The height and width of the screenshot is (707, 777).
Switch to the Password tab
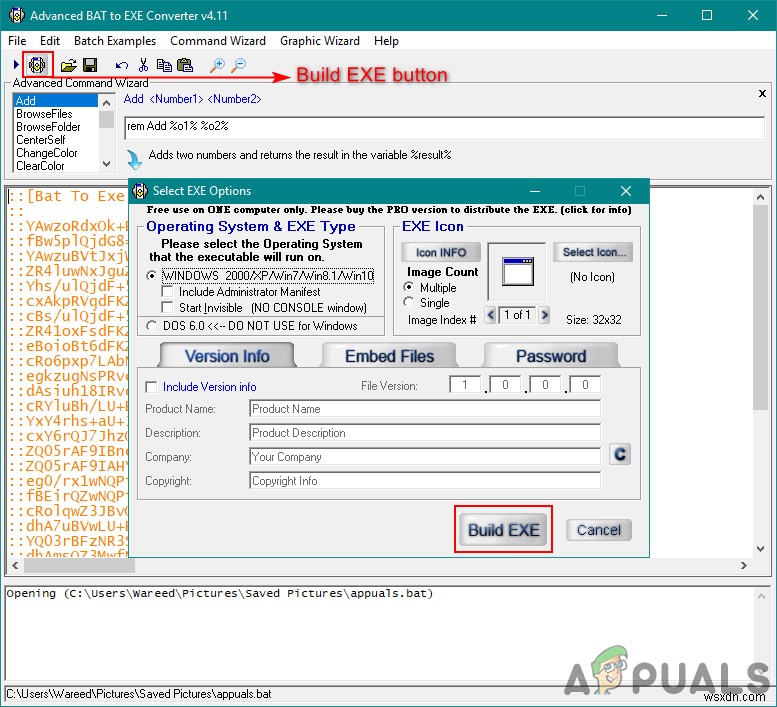[551, 356]
